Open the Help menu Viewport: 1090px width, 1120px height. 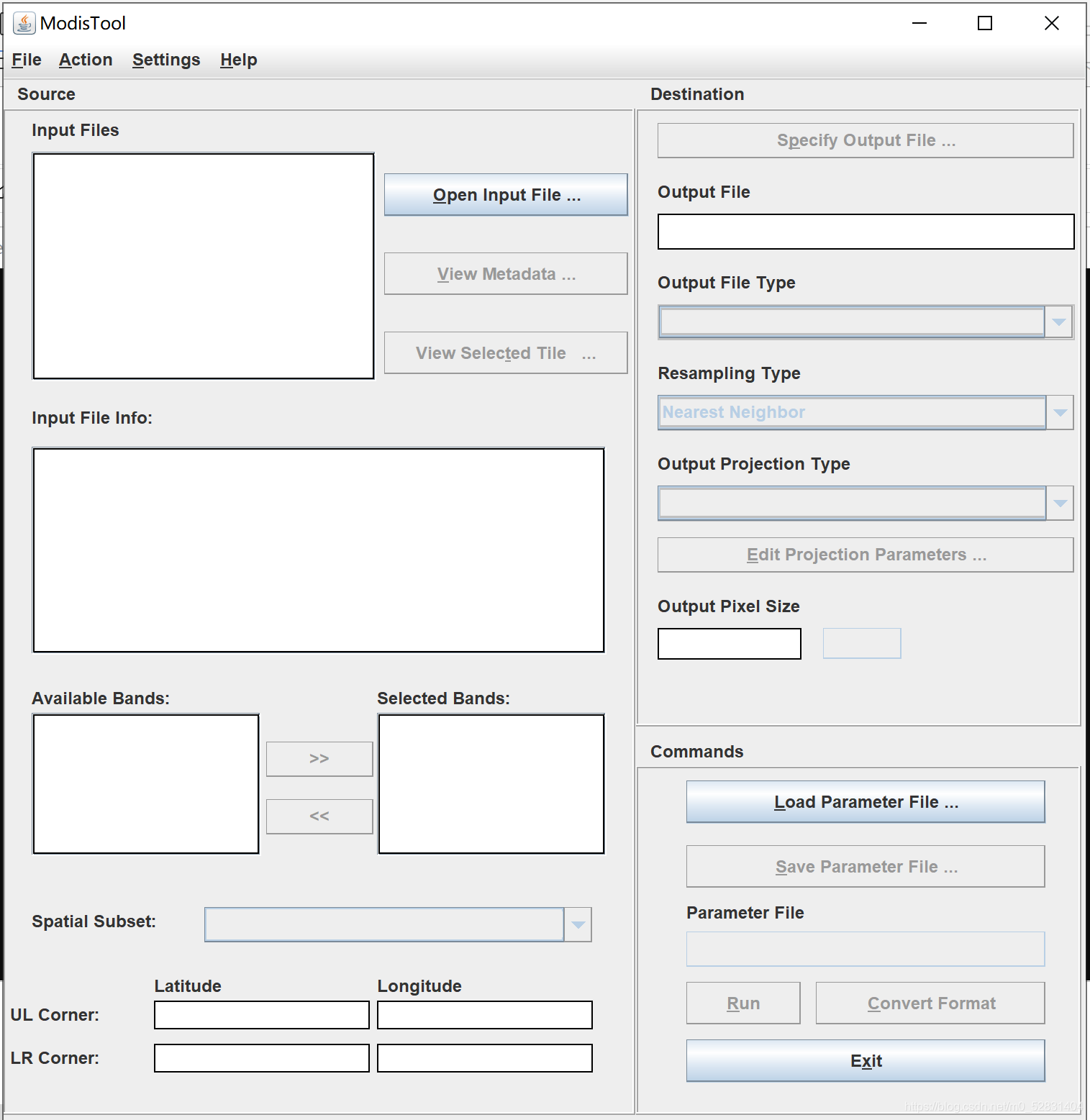point(239,60)
